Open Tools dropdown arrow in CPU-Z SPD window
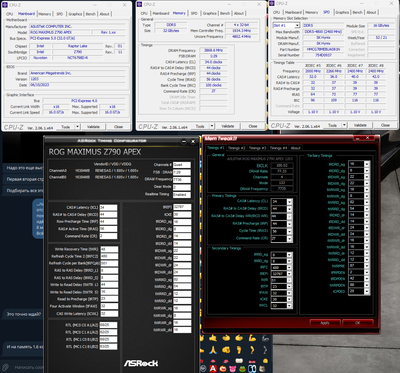The image size is (400, 373). click(x=344, y=125)
